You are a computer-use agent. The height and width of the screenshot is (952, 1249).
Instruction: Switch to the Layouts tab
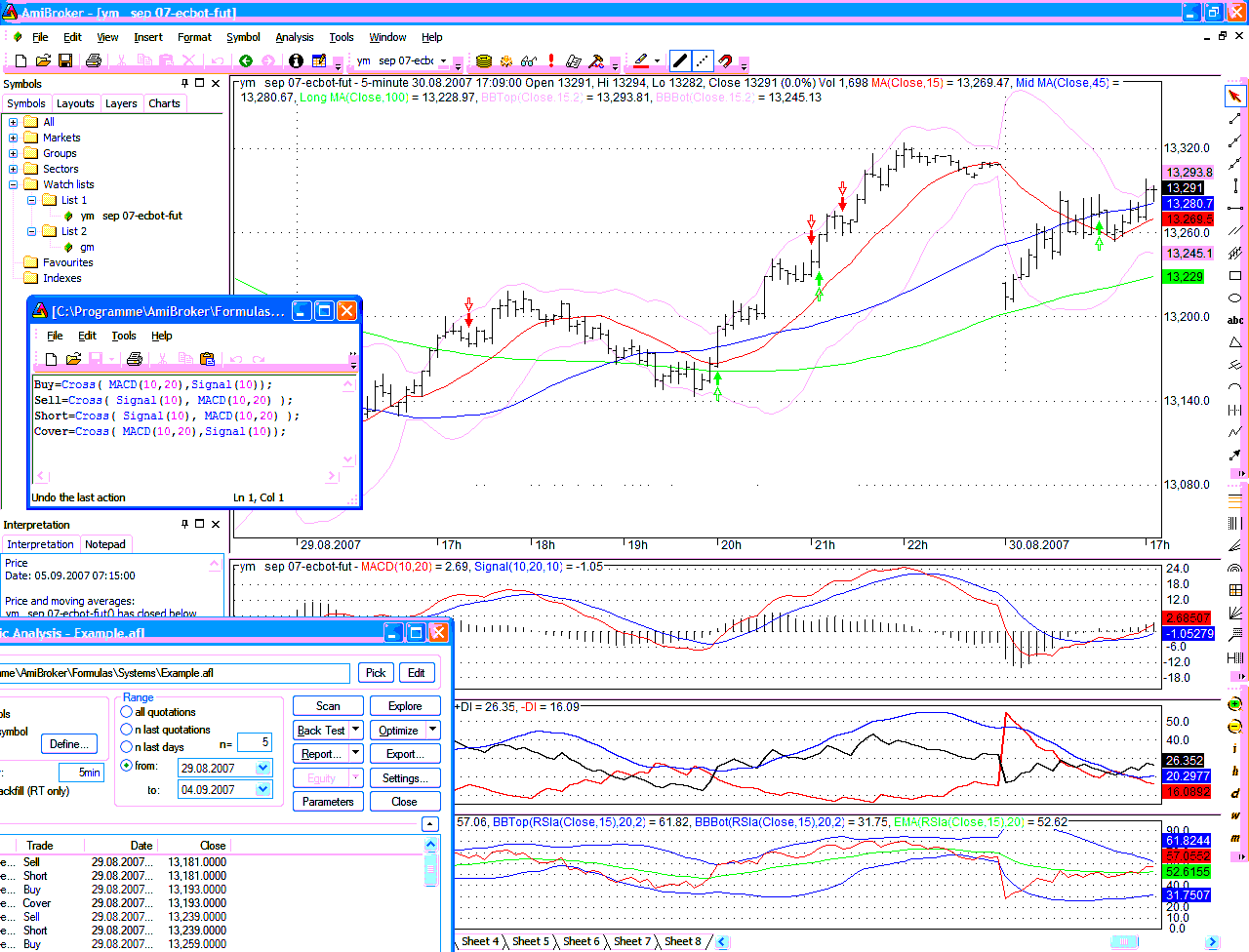(x=75, y=103)
